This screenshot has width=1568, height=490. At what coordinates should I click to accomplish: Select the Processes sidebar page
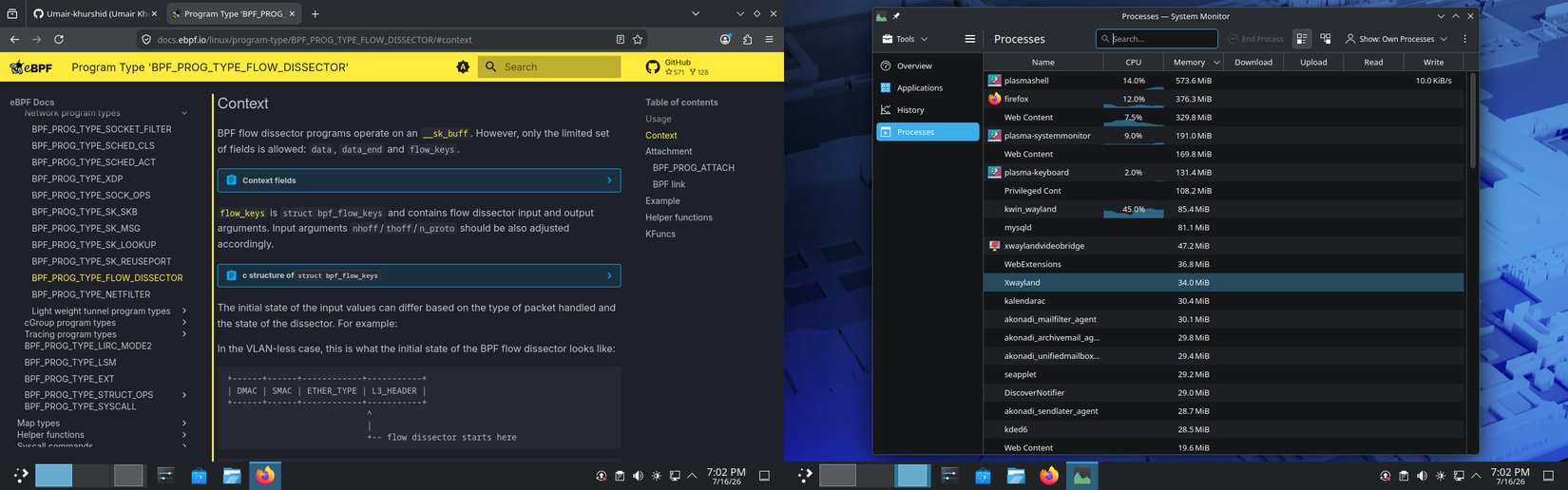point(927,132)
